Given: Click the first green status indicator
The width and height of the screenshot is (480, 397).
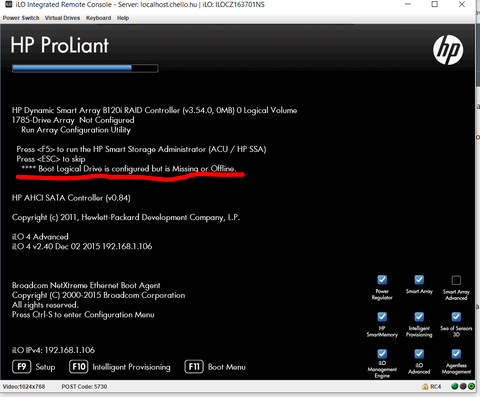Looking at the screenshot, I should click(454, 386).
